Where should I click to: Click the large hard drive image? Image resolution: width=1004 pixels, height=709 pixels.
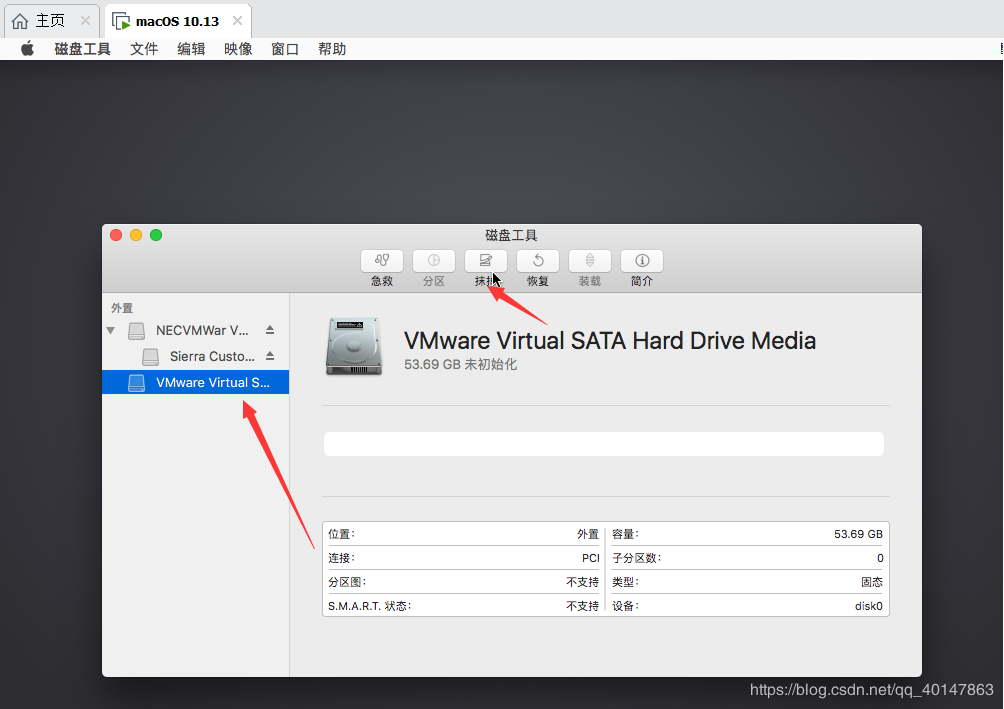click(353, 346)
